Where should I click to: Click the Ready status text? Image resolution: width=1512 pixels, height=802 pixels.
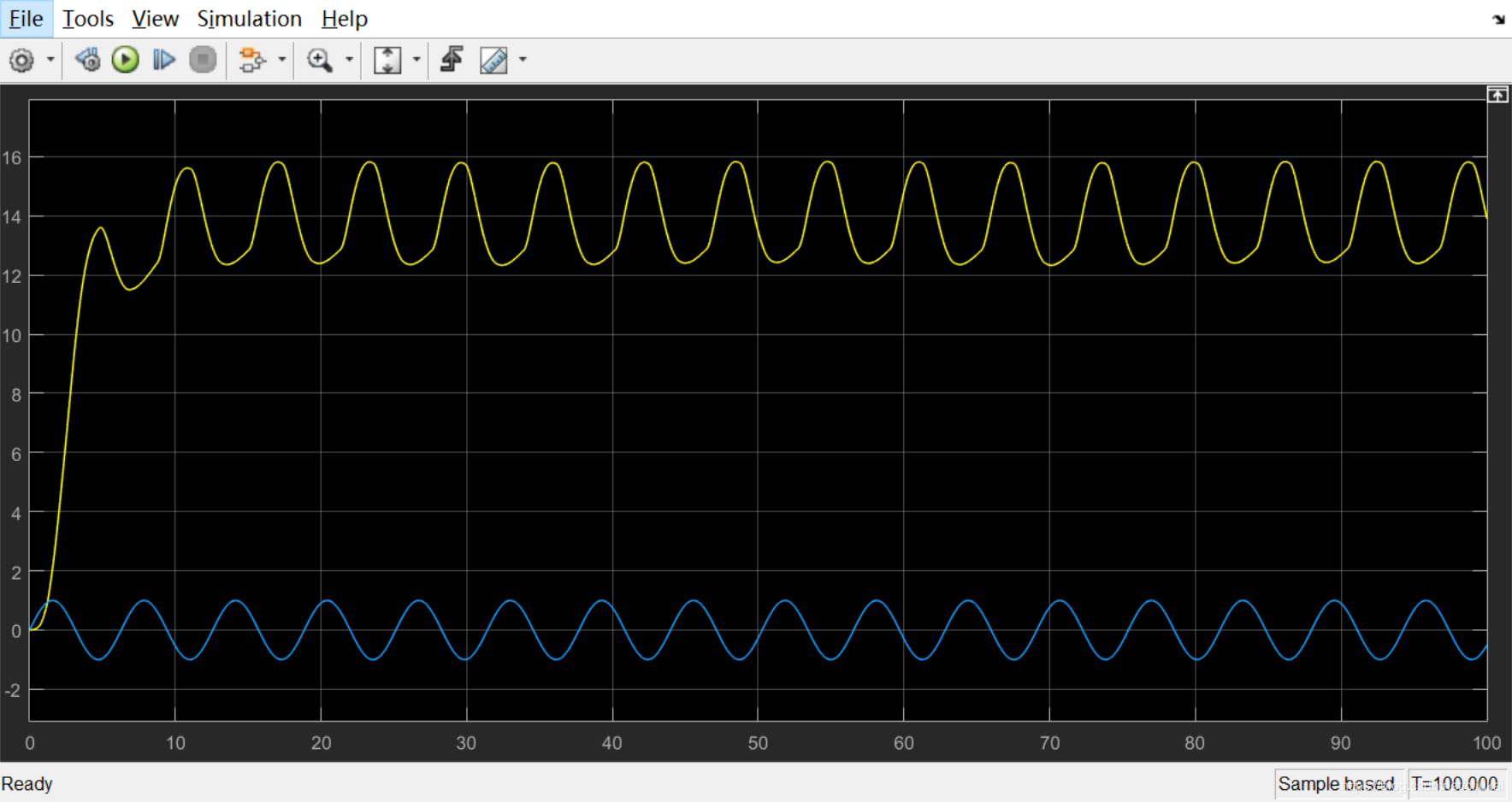coord(27,784)
